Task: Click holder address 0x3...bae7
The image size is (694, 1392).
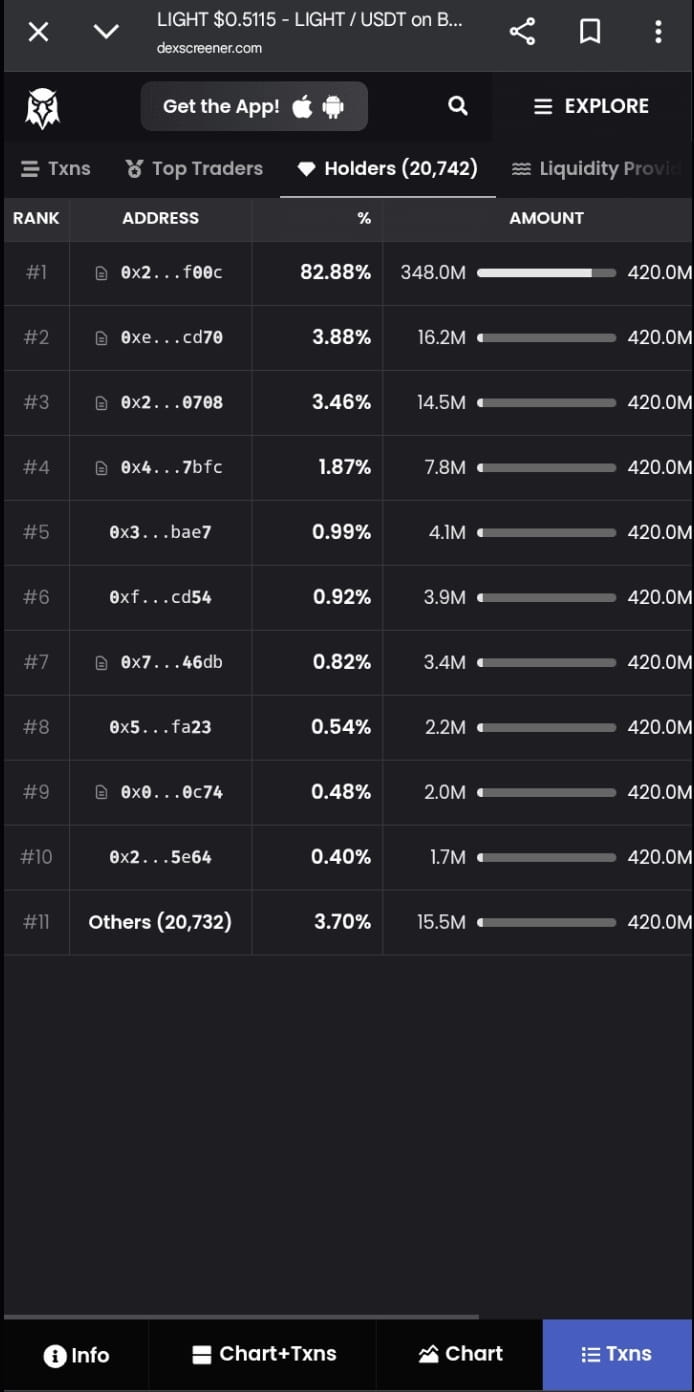Action: click(160, 533)
